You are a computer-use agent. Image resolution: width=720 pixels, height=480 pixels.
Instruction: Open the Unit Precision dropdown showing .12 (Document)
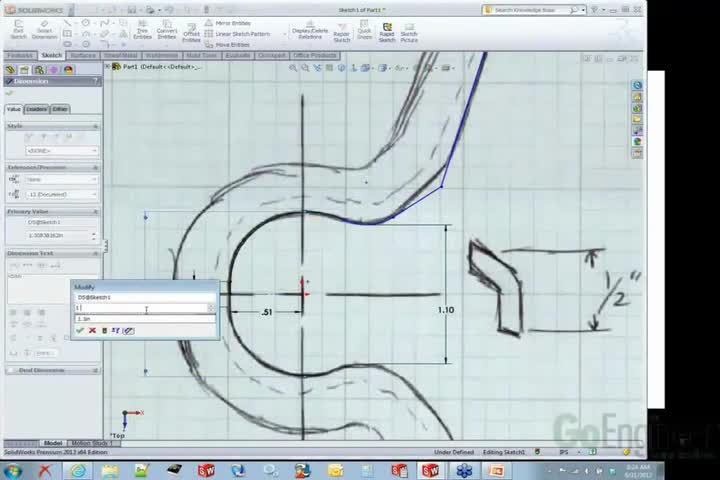[62, 195]
